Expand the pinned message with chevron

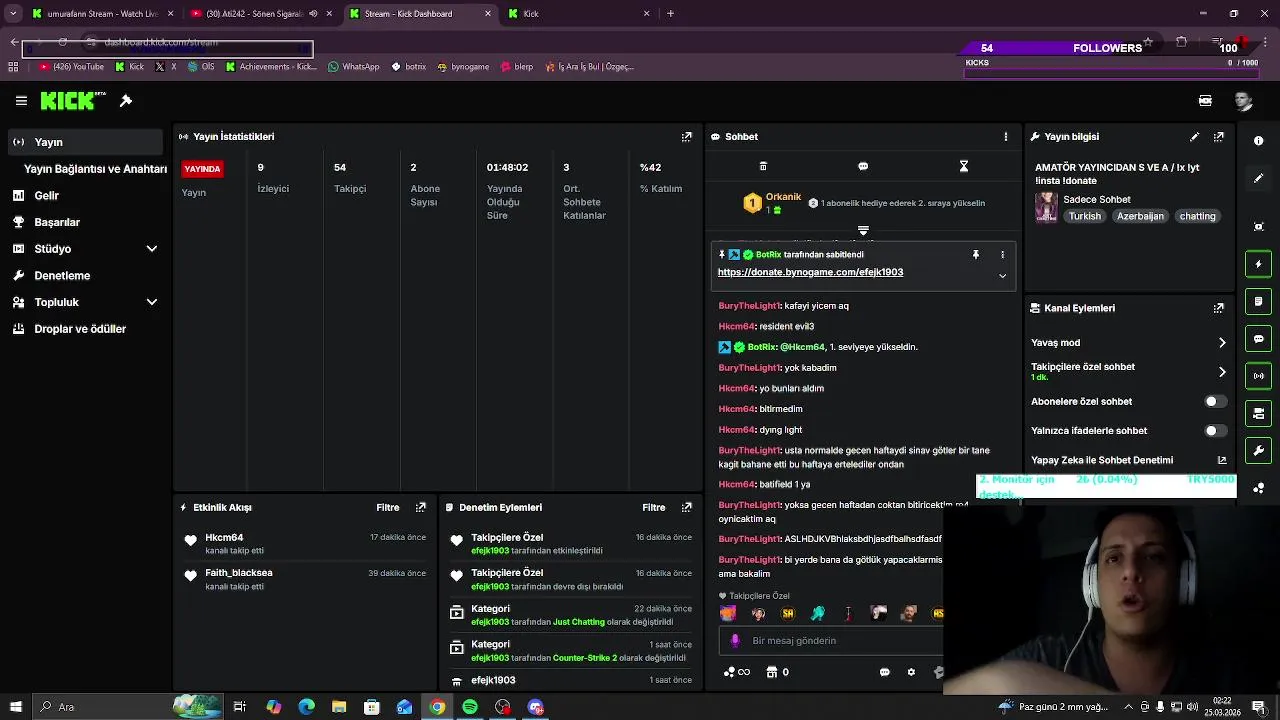tap(1002, 276)
